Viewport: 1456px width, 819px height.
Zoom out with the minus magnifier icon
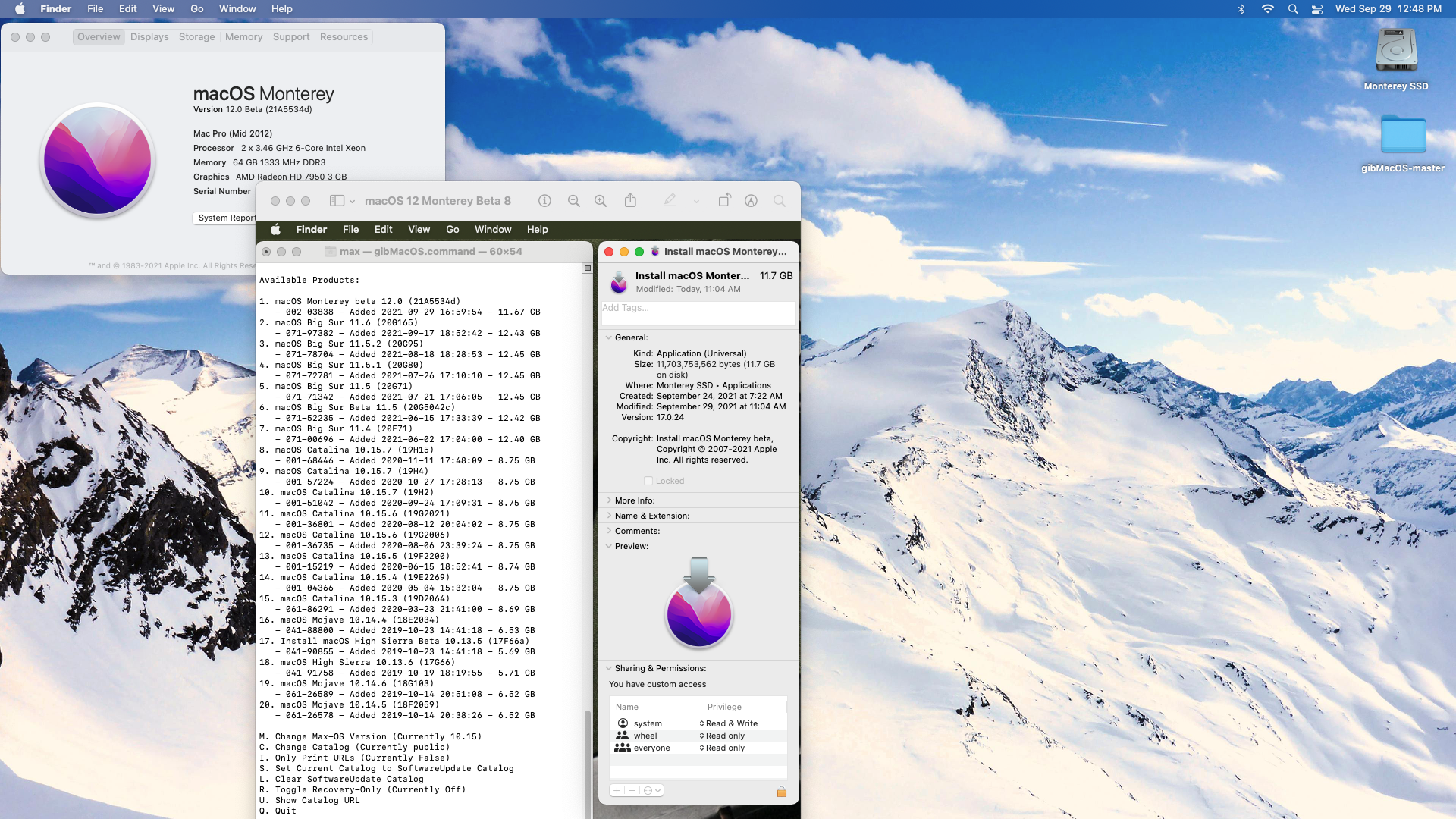click(574, 201)
